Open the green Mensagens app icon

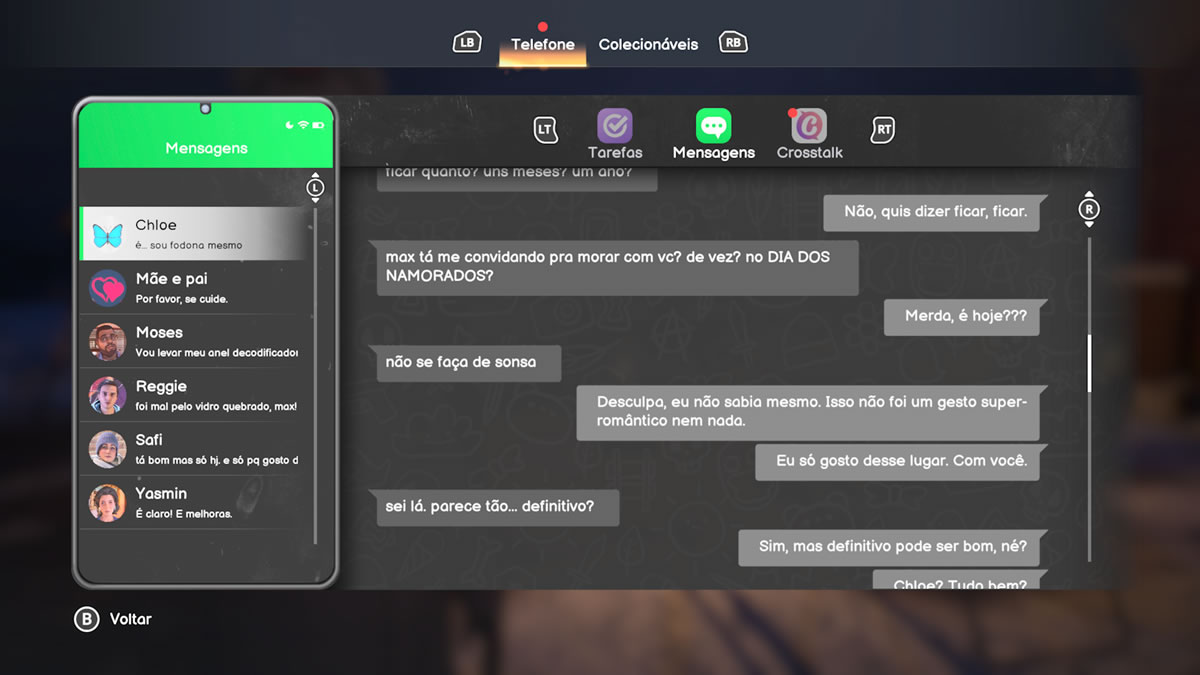(713, 126)
